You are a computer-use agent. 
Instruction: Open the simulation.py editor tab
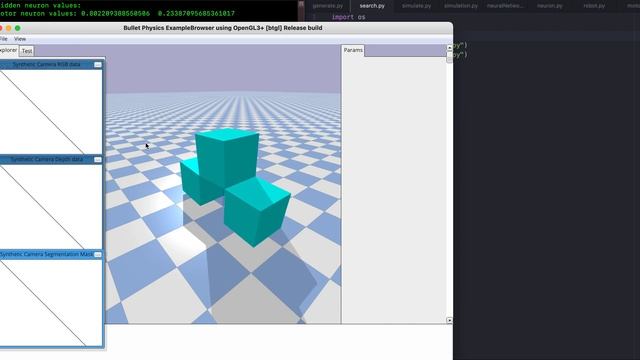[461, 6]
